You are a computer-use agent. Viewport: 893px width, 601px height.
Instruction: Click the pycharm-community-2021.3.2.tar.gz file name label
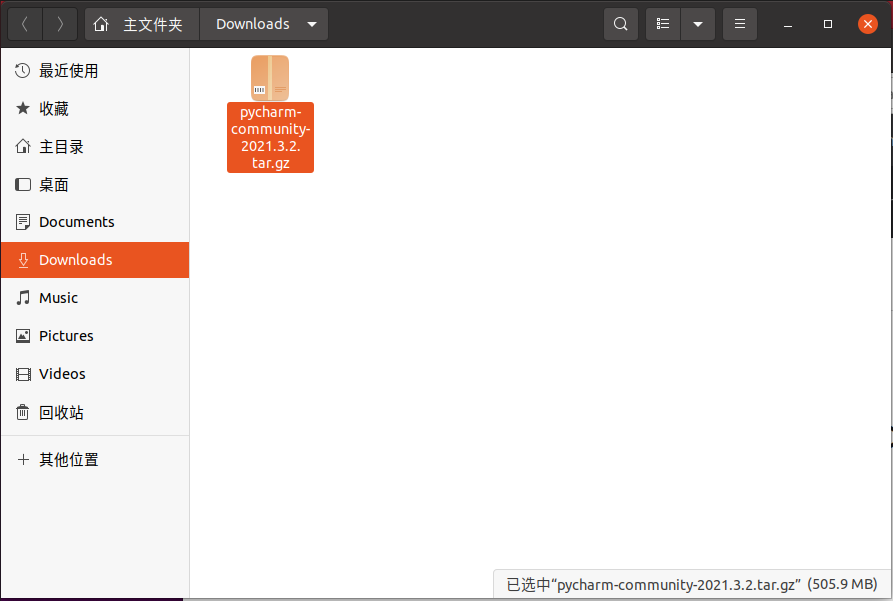click(271, 137)
